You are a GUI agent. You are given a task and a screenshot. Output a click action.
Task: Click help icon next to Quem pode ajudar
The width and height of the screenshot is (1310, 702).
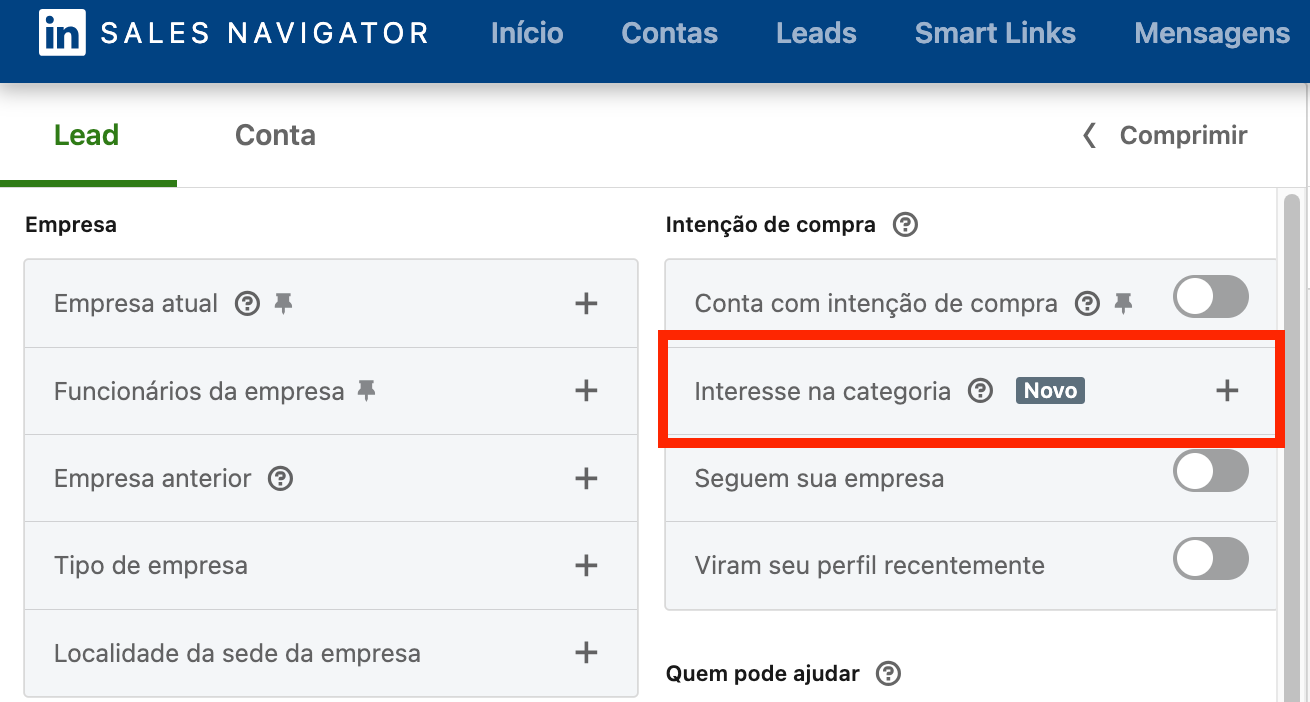click(888, 673)
